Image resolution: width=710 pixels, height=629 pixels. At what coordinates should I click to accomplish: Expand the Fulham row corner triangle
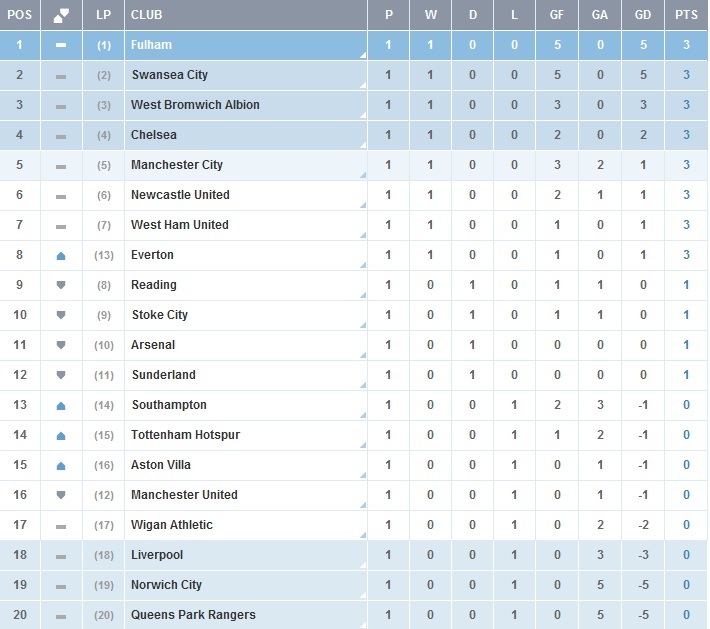pyautogui.click(x=363, y=56)
